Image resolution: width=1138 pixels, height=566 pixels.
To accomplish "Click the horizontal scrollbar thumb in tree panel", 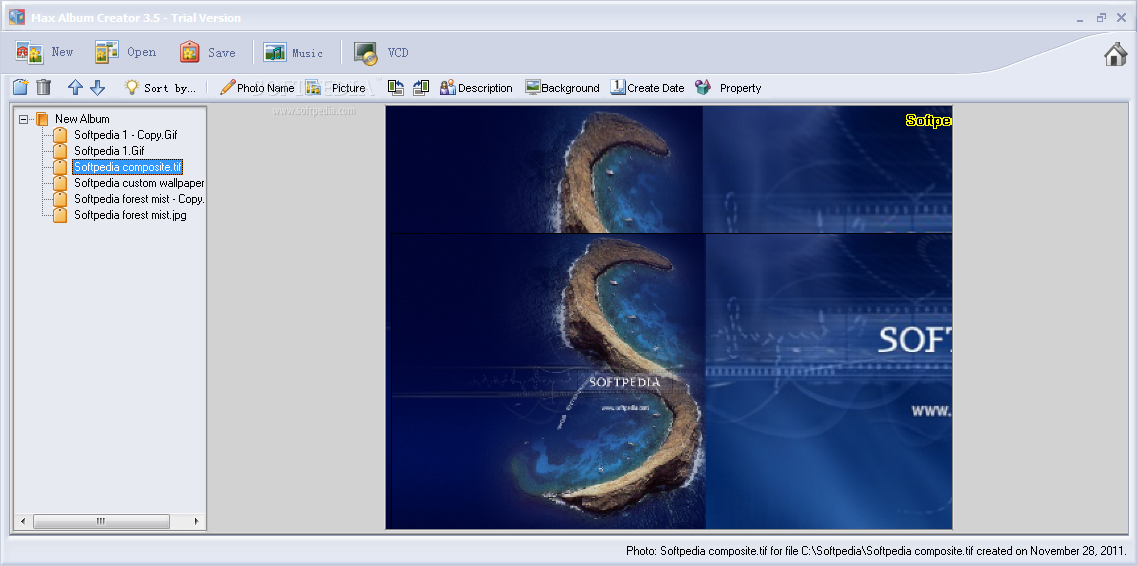I will [x=101, y=521].
